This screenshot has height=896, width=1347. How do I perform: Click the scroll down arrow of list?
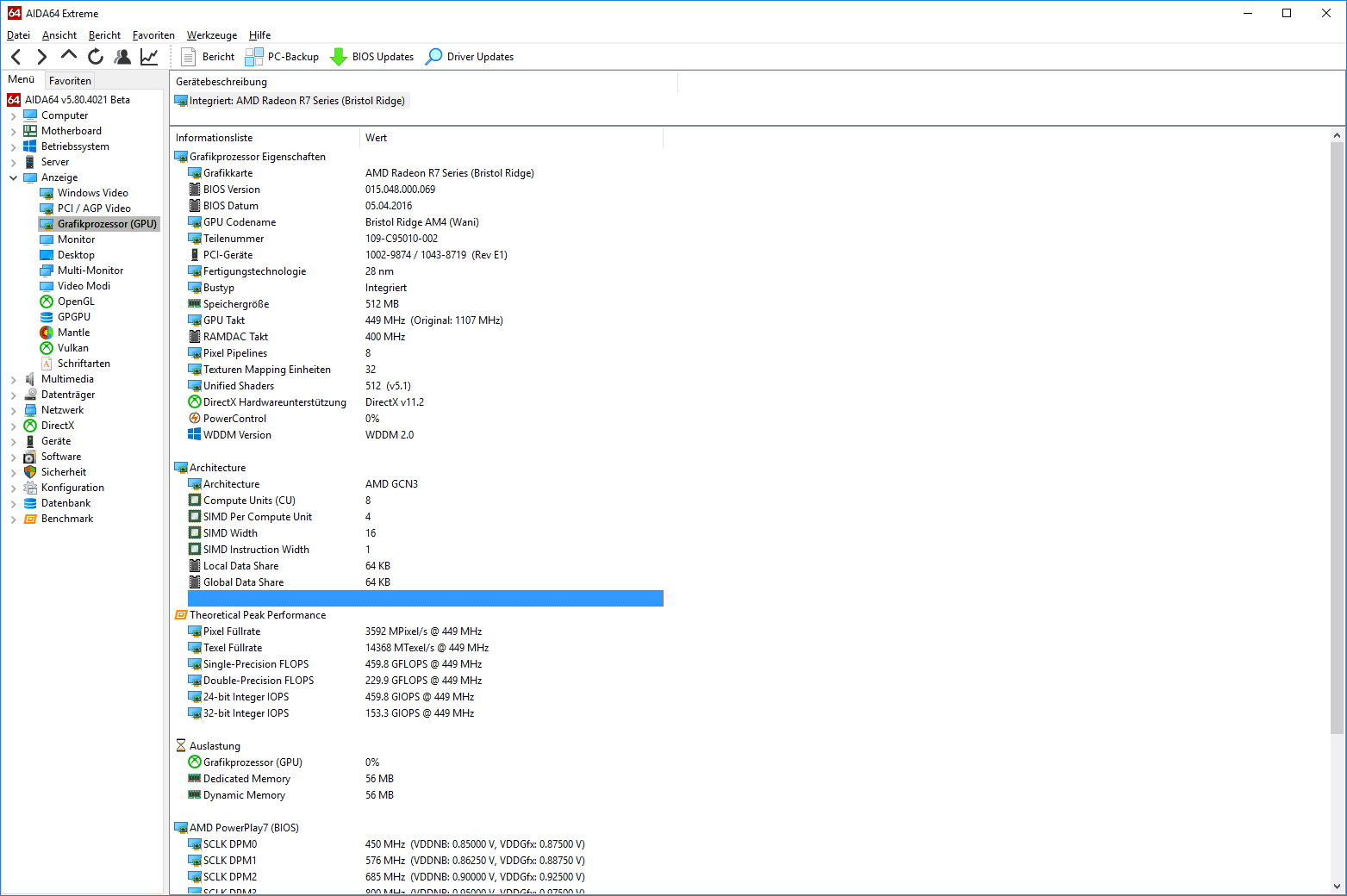pos(1337,886)
